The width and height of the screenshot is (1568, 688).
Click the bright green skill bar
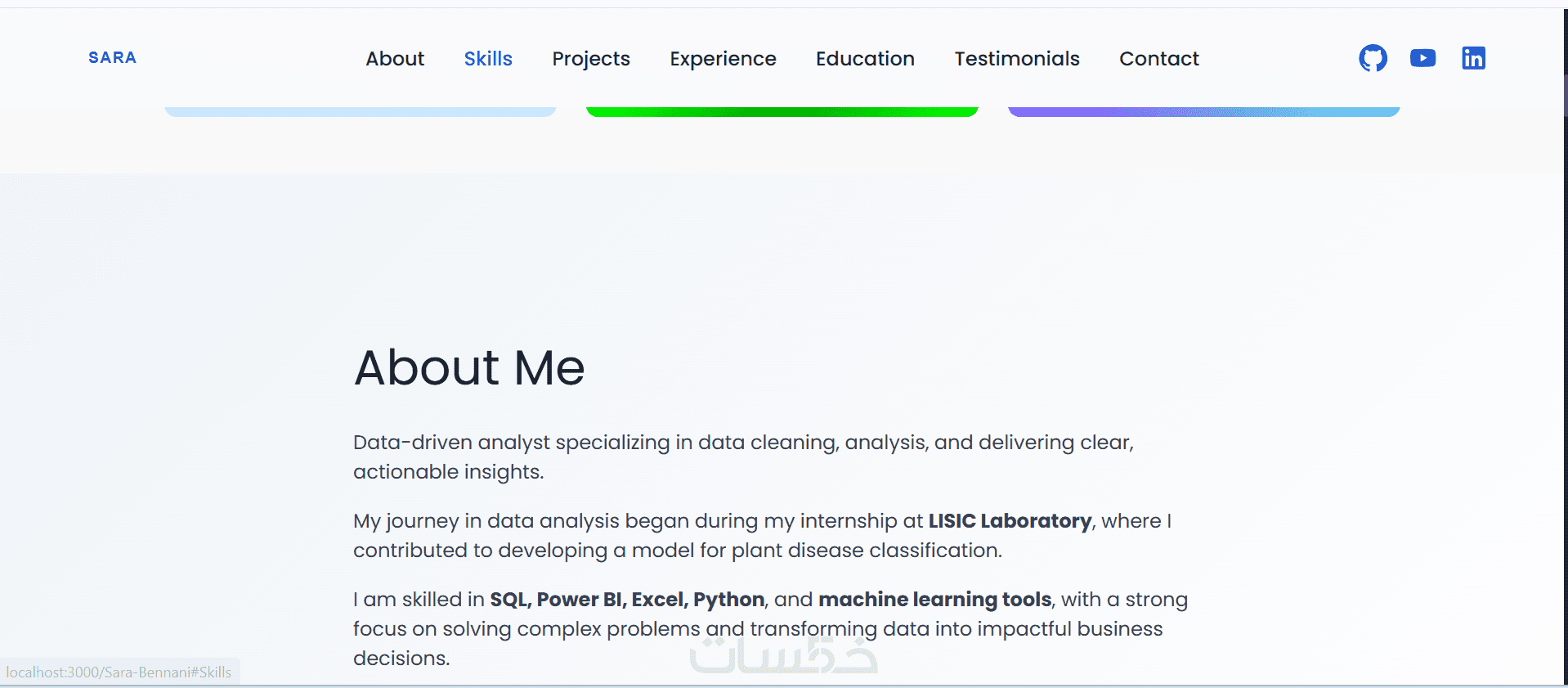coord(782,112)
